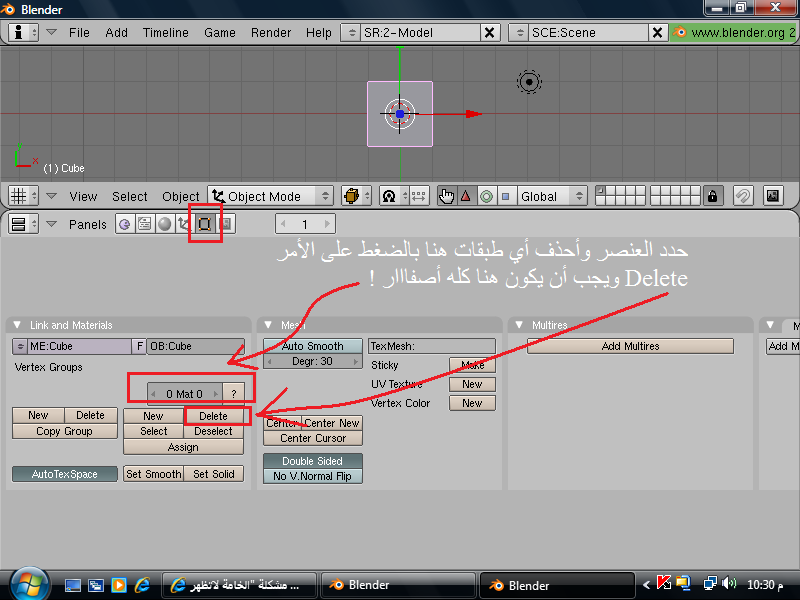Click Set Smooth
The image size is (800, 600).
(154, 474)
